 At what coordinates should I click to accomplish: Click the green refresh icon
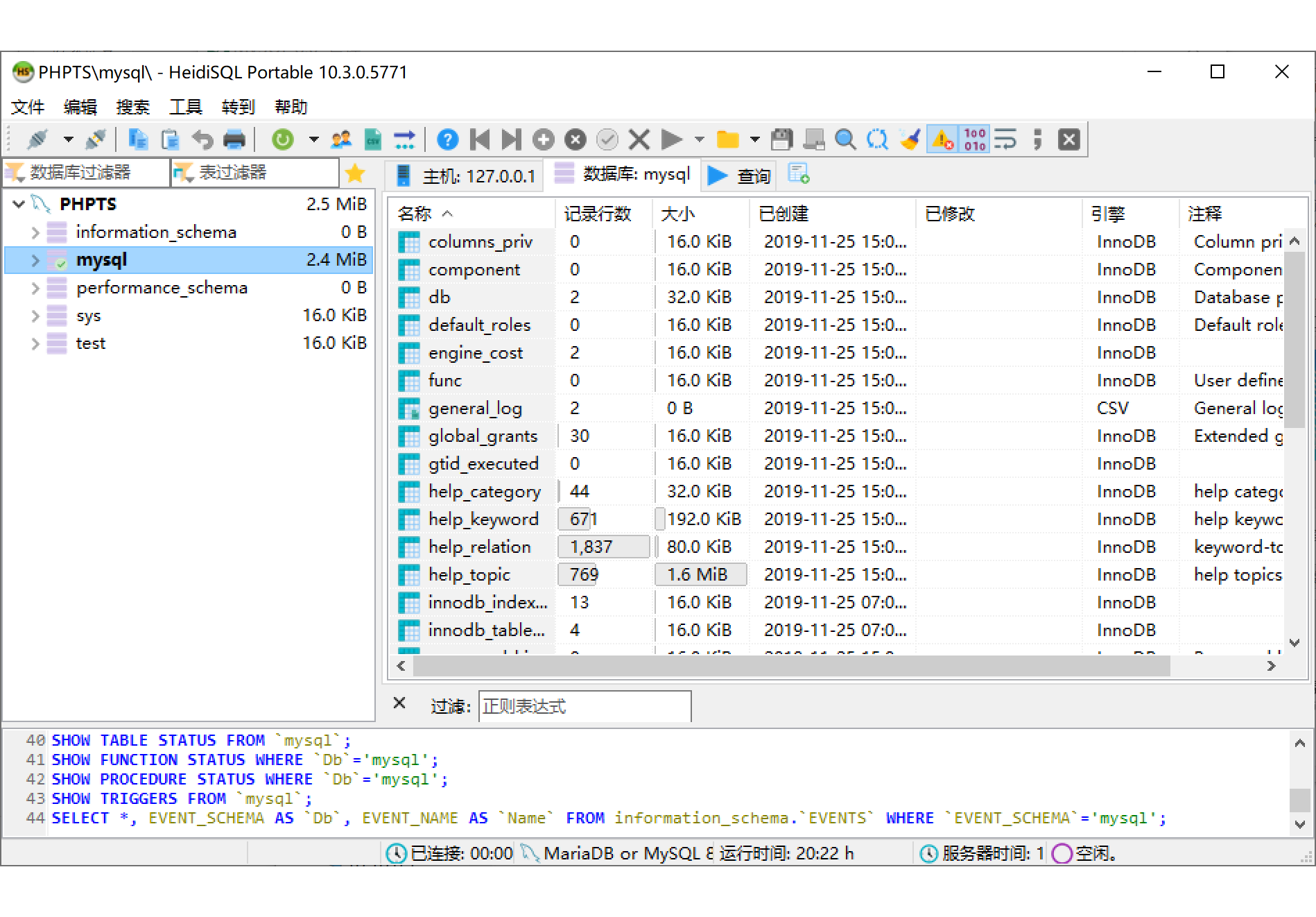tap(282, 139)
